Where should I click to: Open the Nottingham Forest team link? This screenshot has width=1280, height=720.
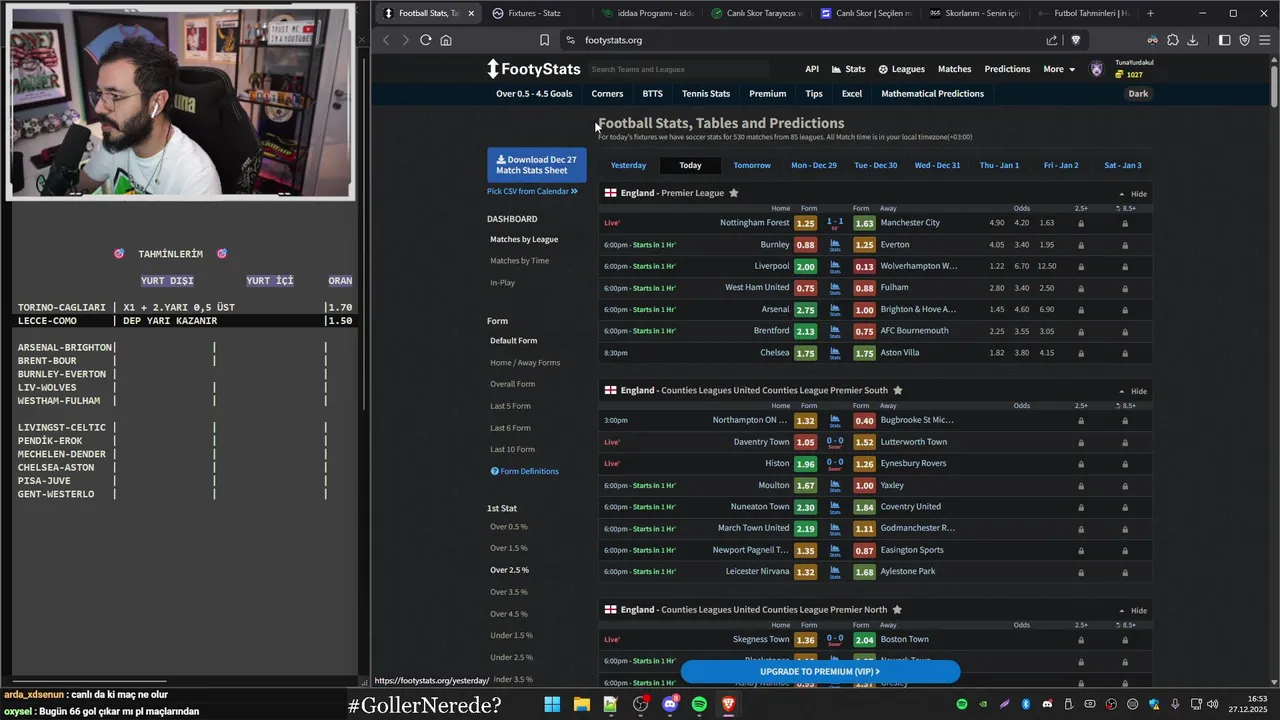[754, 223]
